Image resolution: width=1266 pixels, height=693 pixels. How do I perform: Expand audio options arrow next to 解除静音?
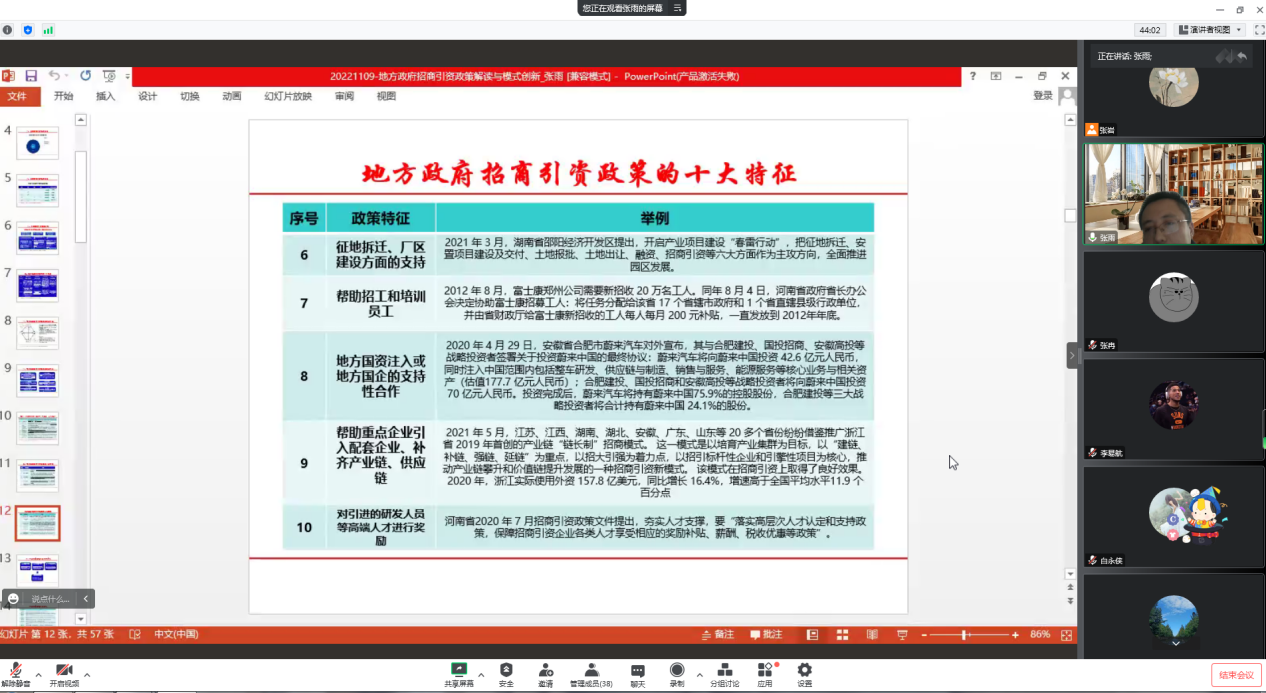(38, 674)
